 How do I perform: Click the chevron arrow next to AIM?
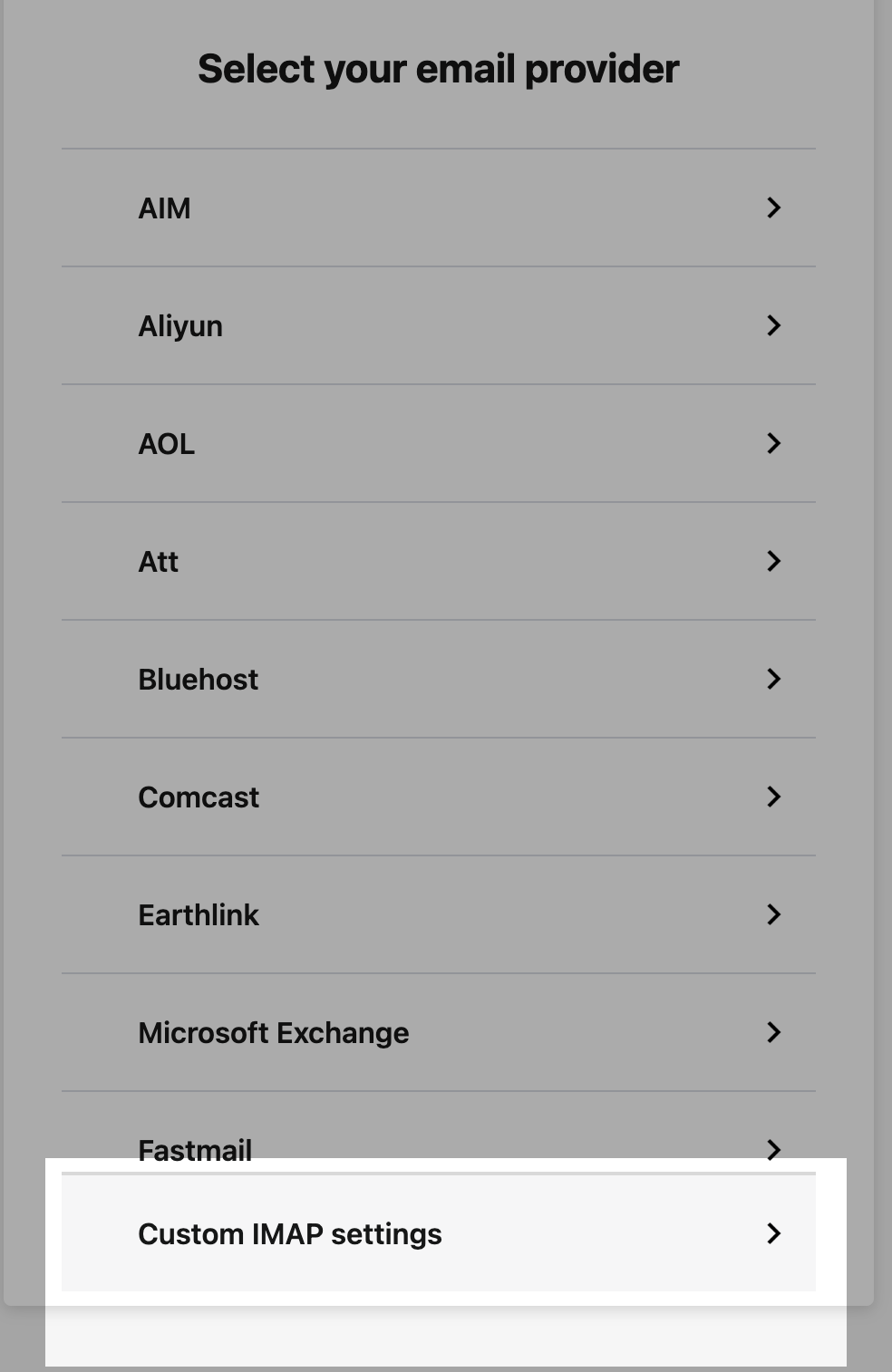click(x=773, y=208)
